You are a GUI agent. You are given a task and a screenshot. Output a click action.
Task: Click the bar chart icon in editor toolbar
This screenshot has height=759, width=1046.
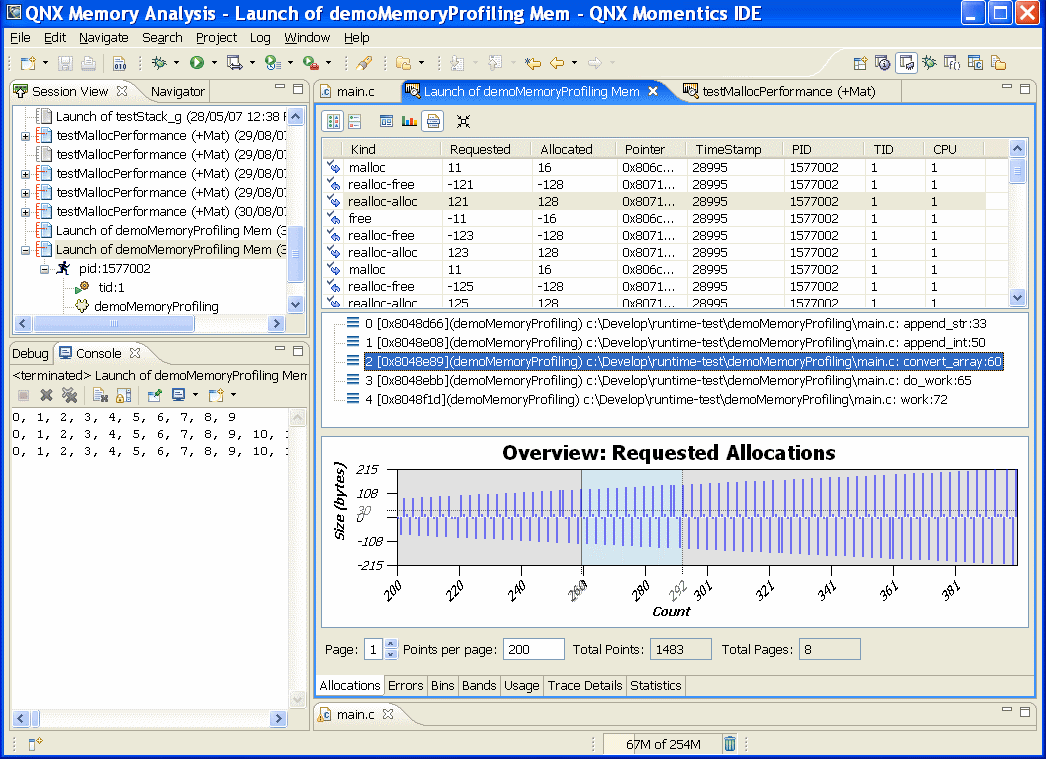(x=409, y=122)
